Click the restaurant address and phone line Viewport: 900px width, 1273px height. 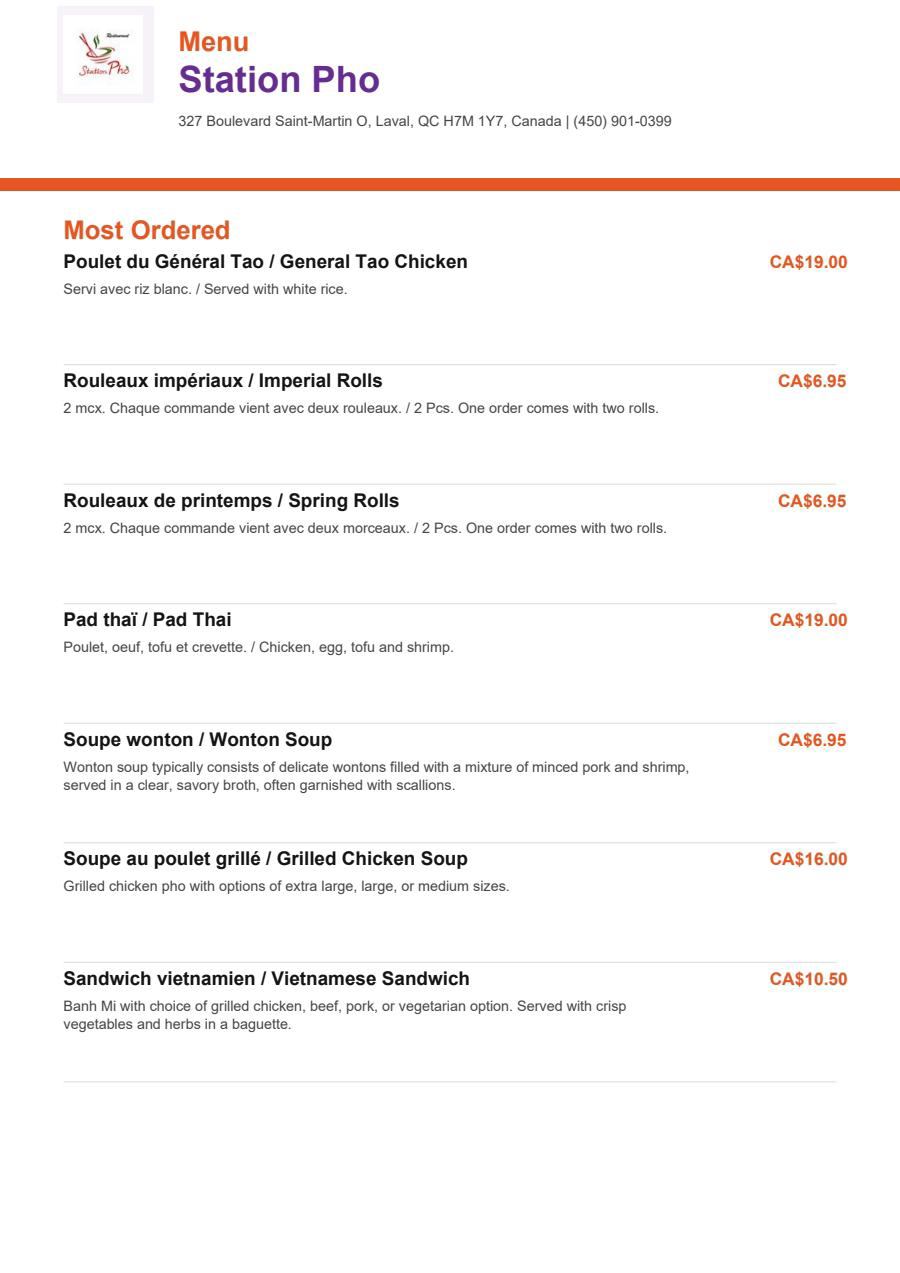tap(425, 121)
